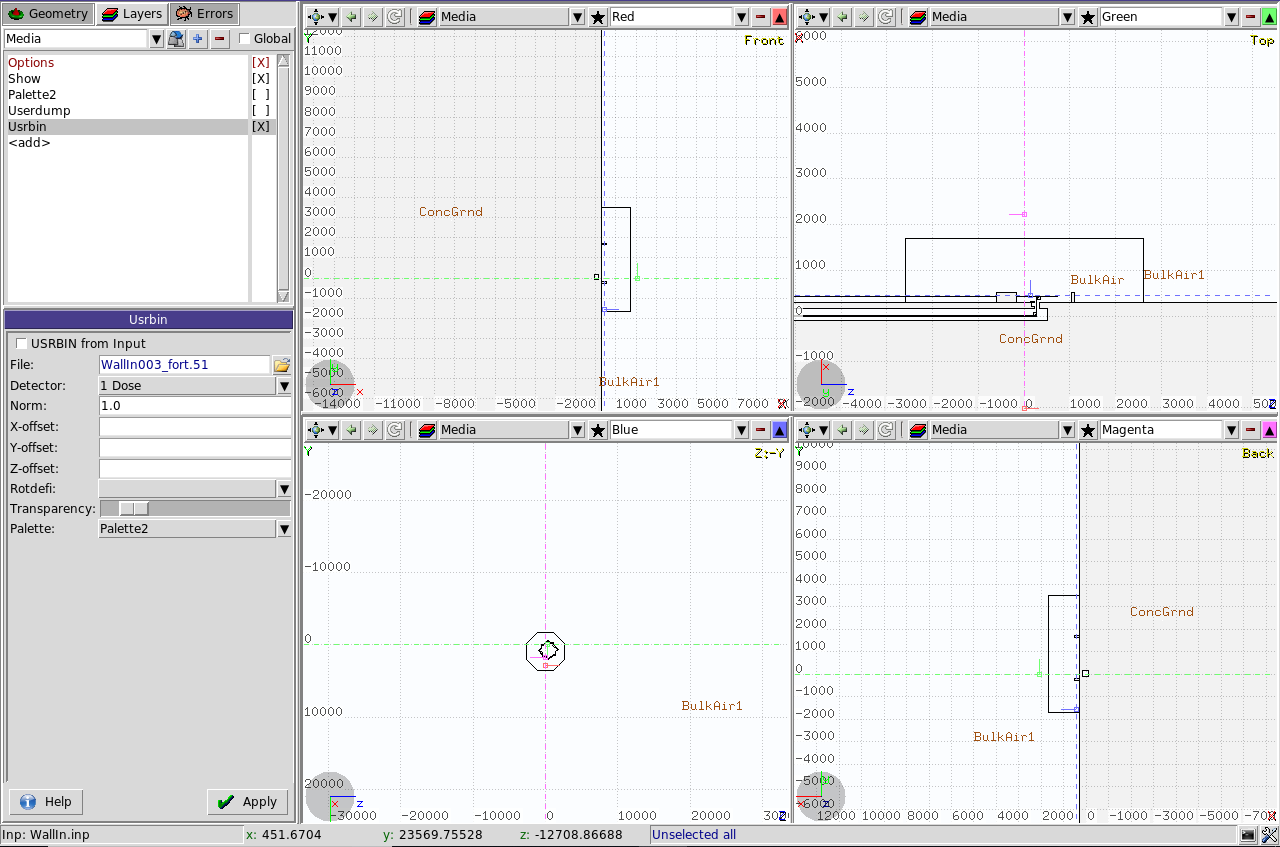
Task: Open the Detector dropdown showing 1 Dose
Action: [284, 386]
